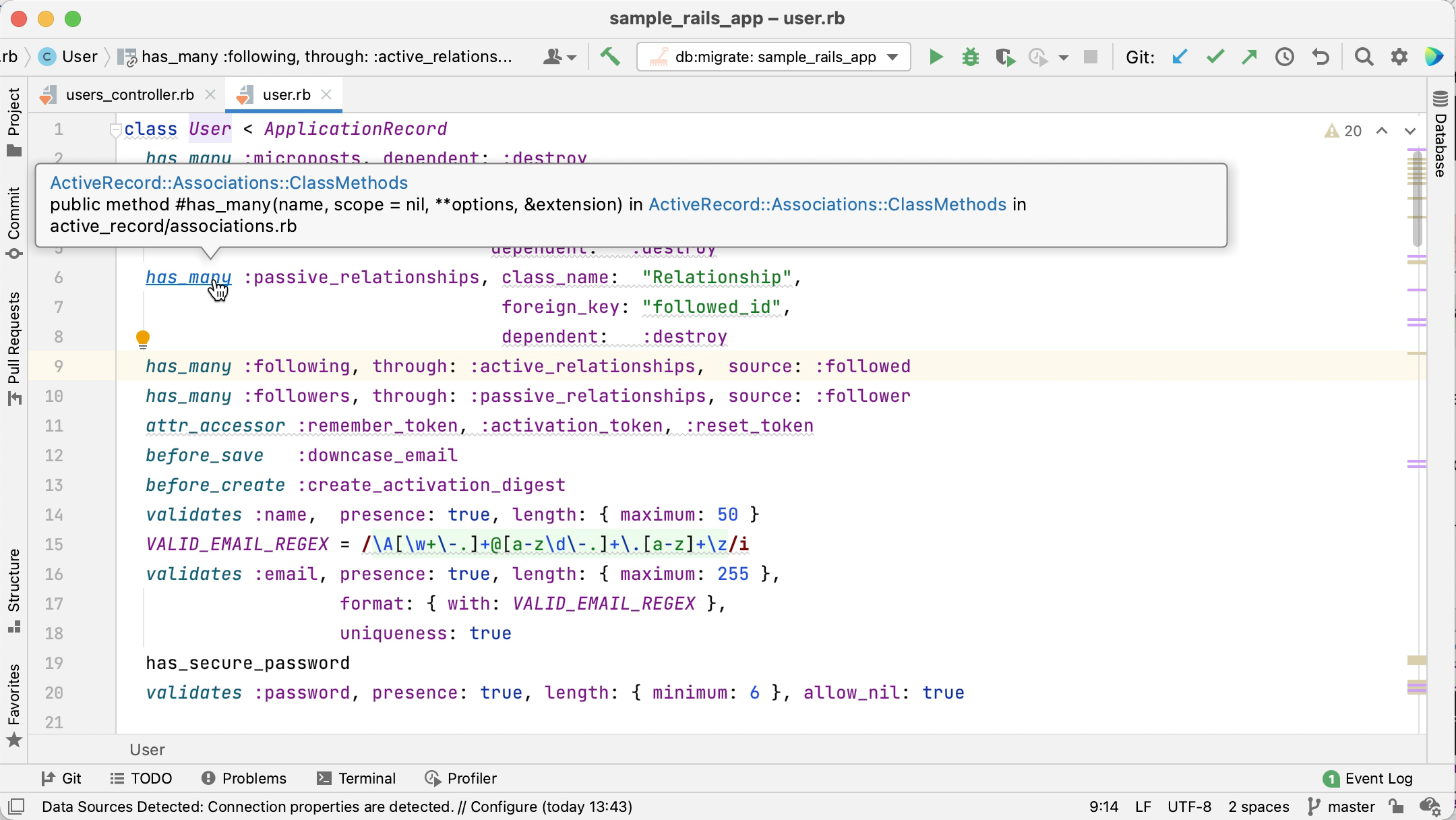Open Search Everywhere magnifier icon
The height and width of the screenshot is (820, 1456).
[1364, 57]
